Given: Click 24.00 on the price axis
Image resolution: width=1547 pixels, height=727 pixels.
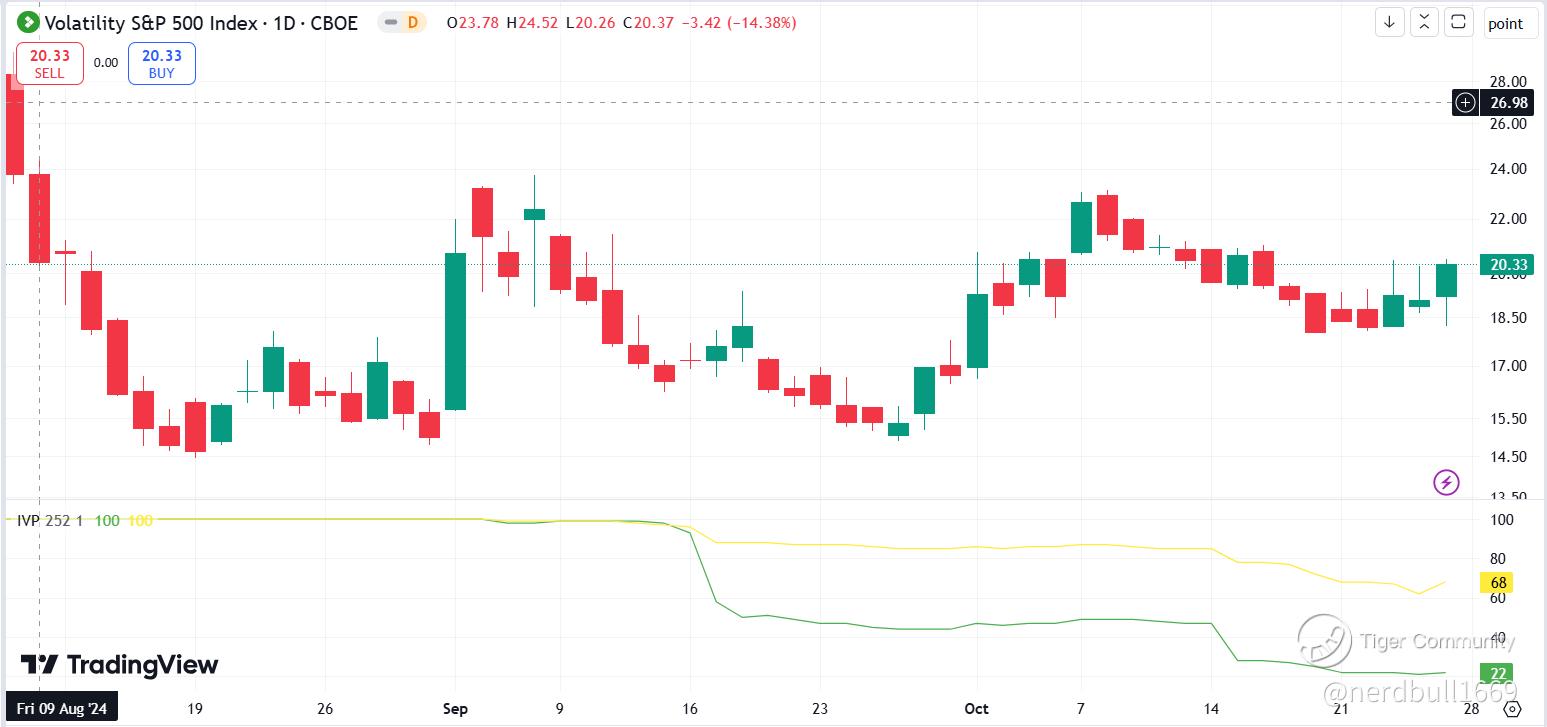Looking at the screenshot, I should click(x=1508, y=169).
